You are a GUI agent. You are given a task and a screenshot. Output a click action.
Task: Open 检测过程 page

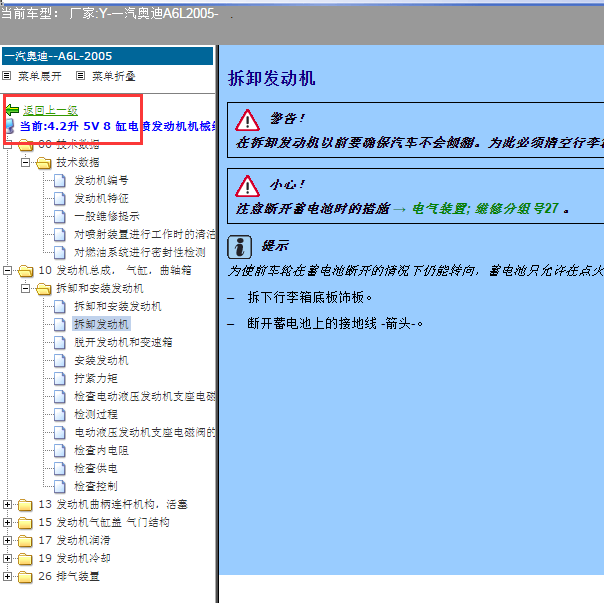pos(96,414)
